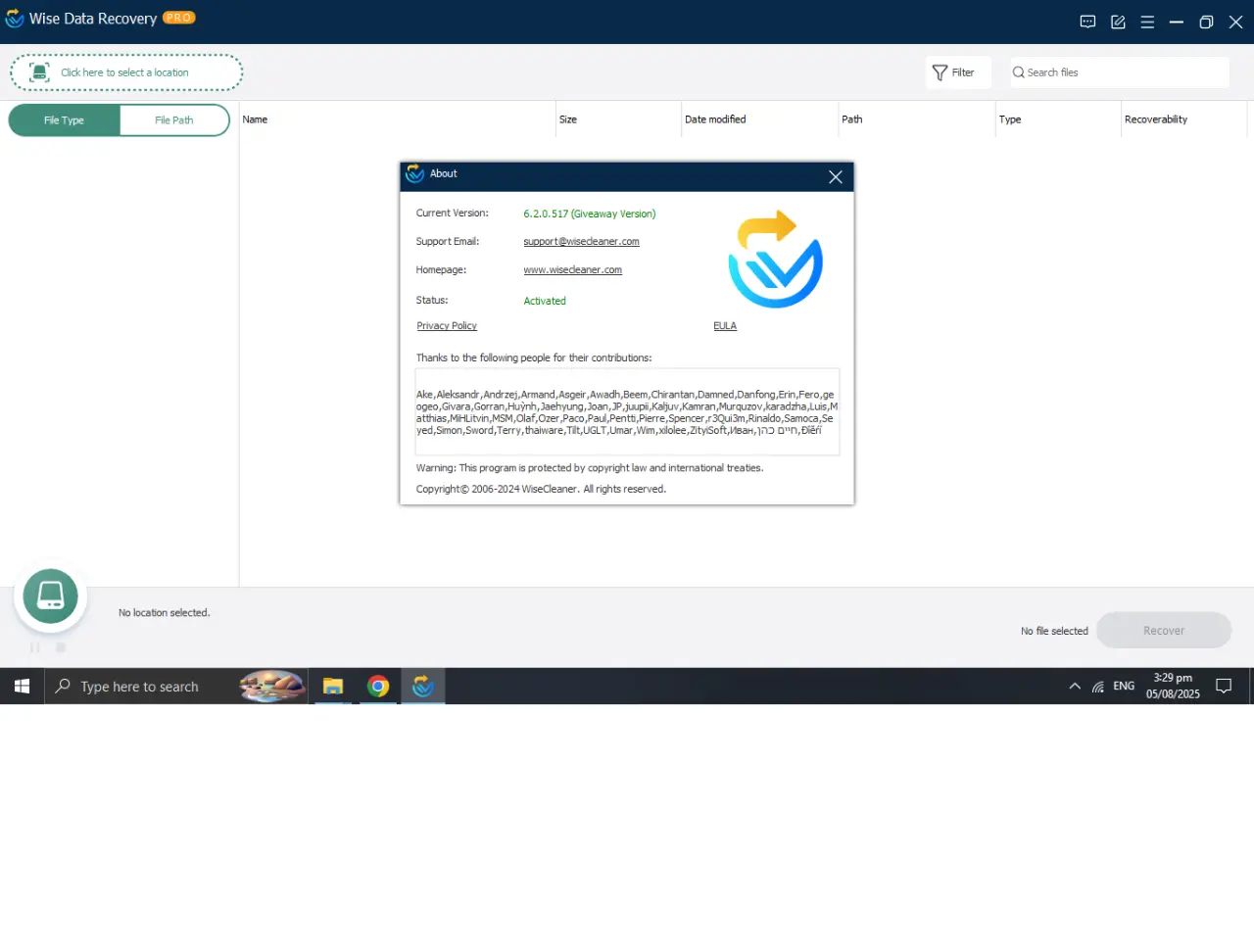Open the taskbar clock and date
Viewport: 1254px width, 952px height.
(1173, 687)
